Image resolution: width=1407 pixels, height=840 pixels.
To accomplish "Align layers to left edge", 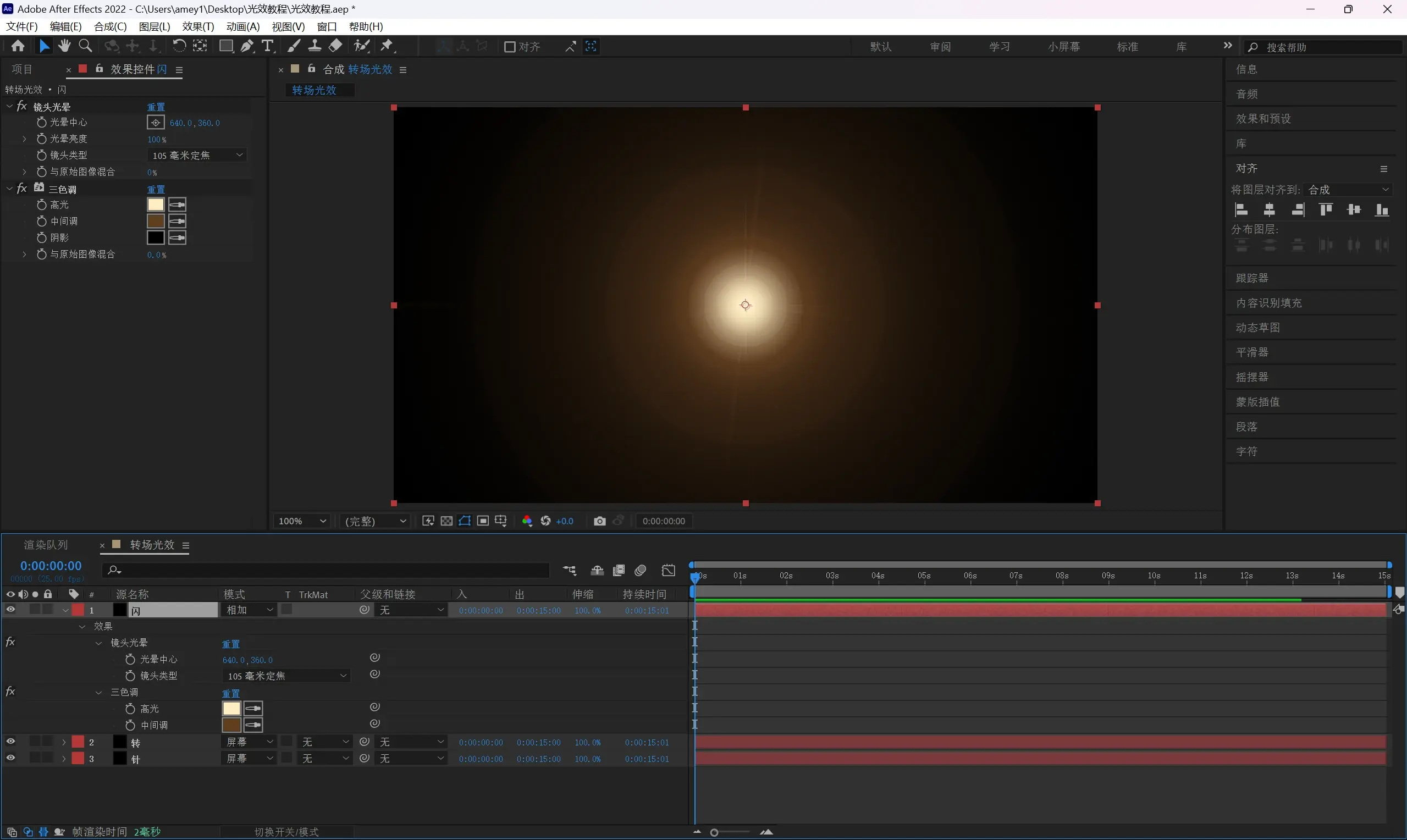I will click(1241, 210).
